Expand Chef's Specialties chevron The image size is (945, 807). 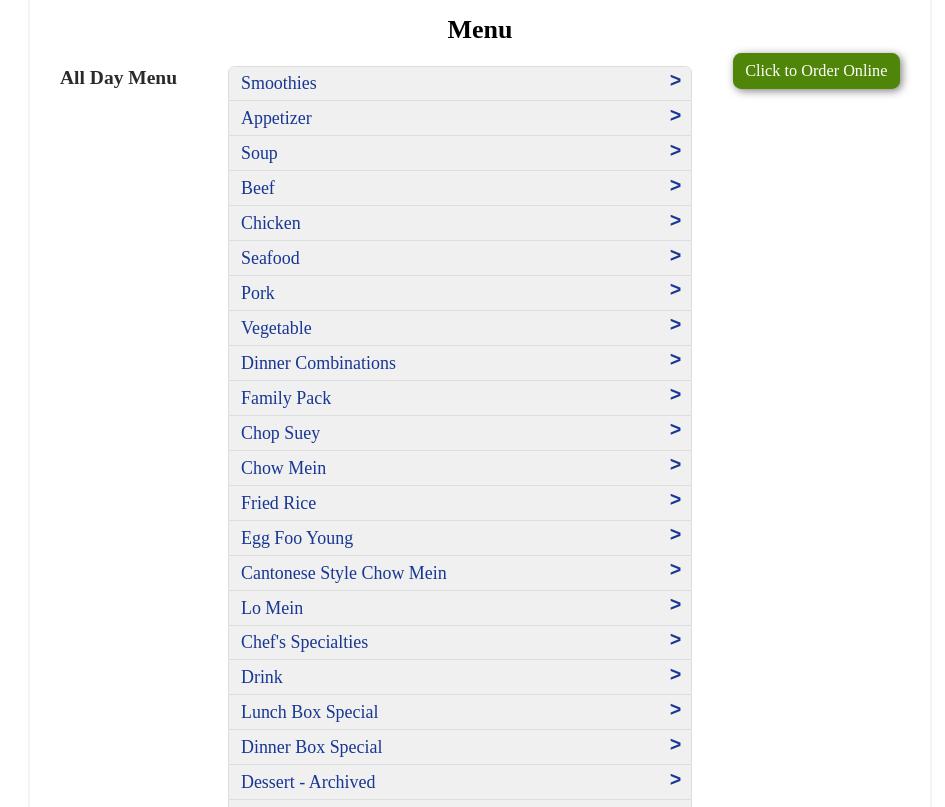click(675, 640)
